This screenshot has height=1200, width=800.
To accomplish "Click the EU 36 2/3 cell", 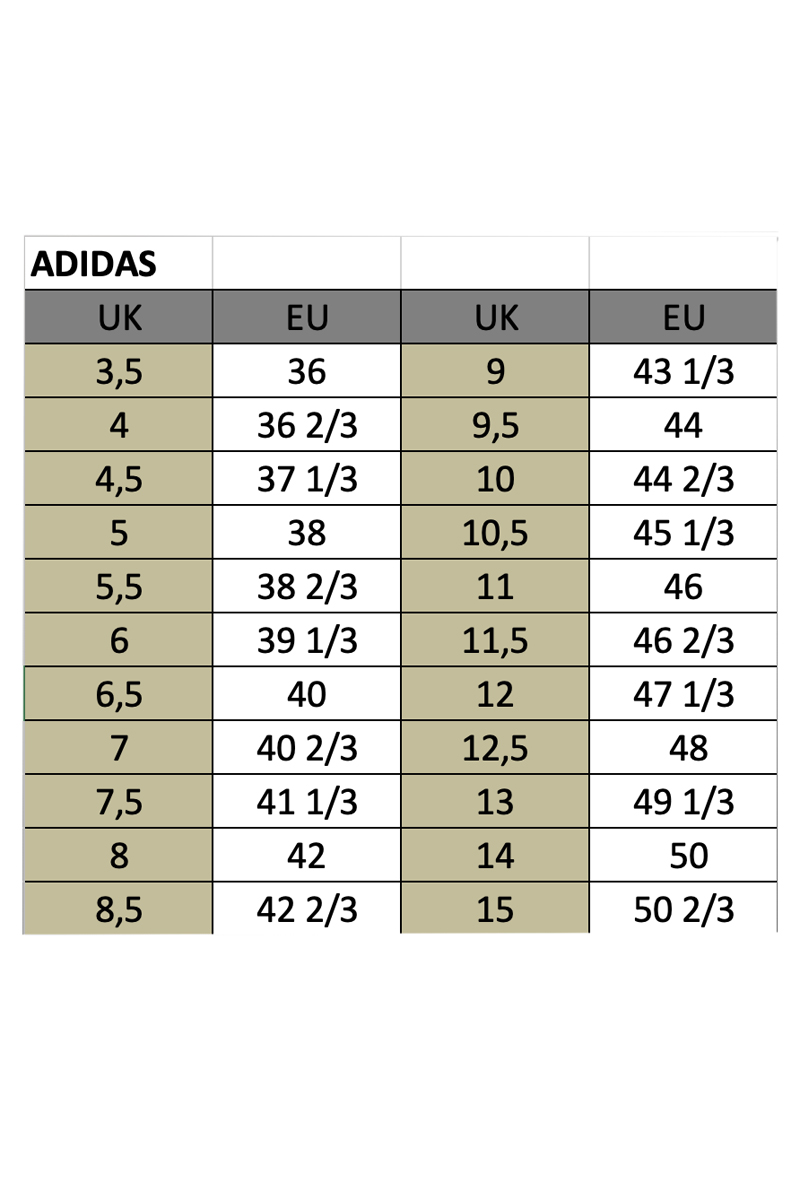I will [307, 426].
